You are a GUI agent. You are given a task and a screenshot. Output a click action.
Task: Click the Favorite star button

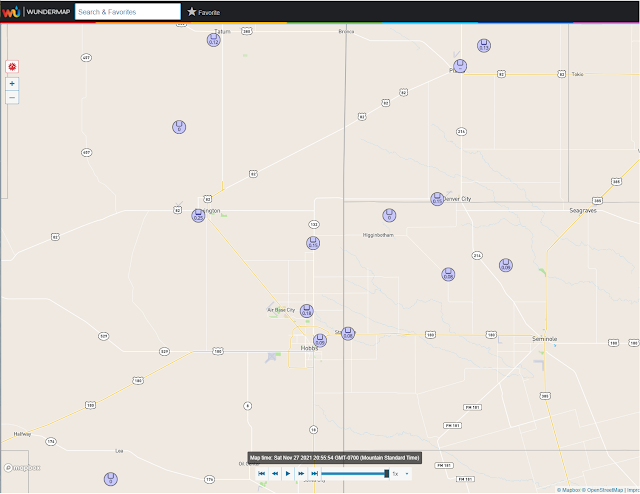pyautogui.click(x=203, y=12)
